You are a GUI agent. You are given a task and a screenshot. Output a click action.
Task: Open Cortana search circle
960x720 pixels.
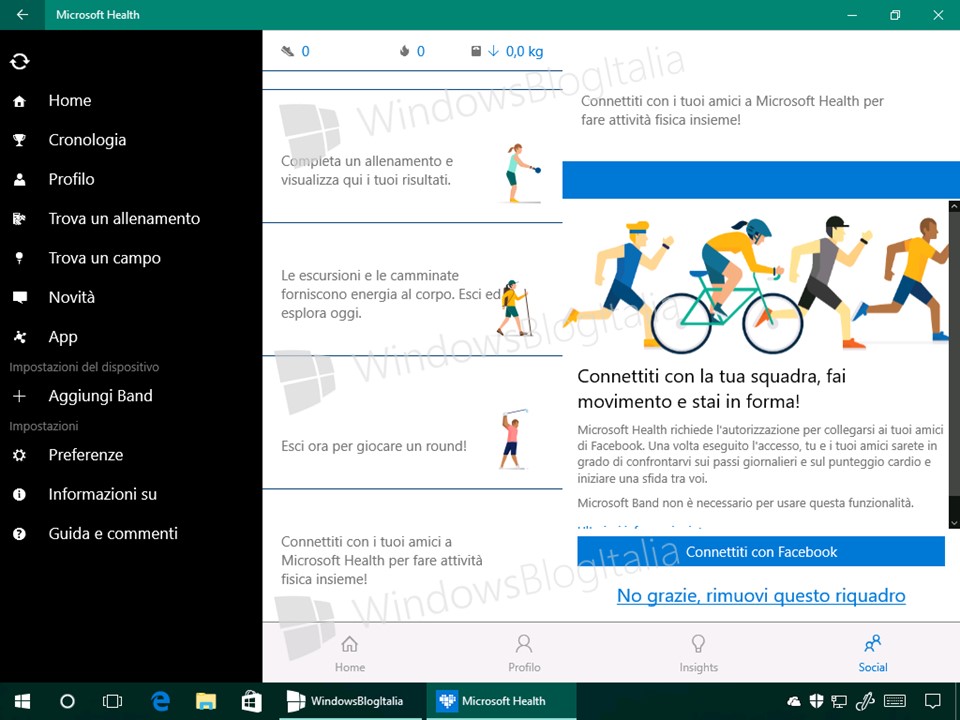(x=67, y=701)
